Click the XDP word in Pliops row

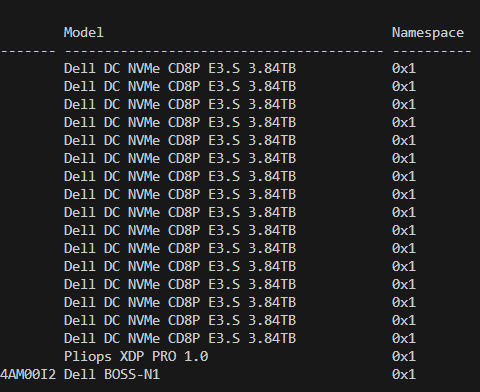132,356
